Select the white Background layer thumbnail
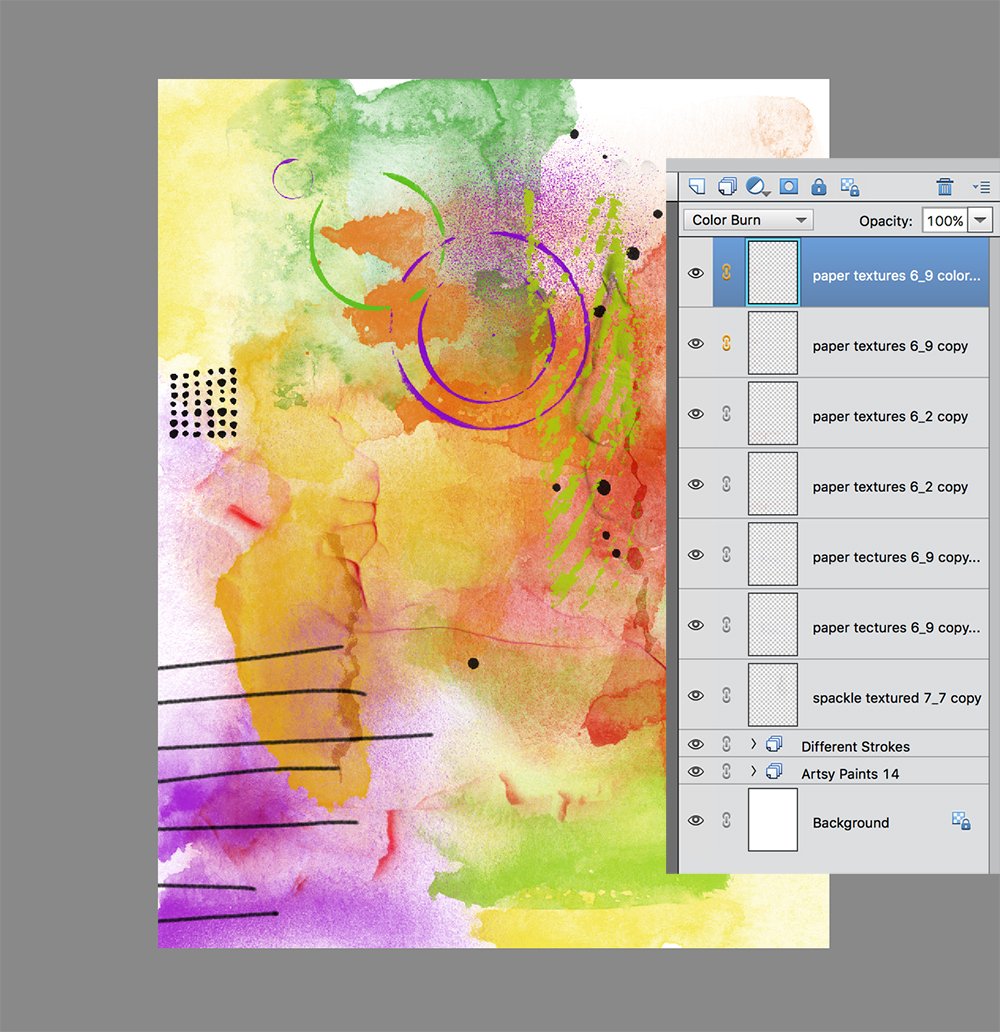Viewport: 1000px width, 1032px height. 773,820
